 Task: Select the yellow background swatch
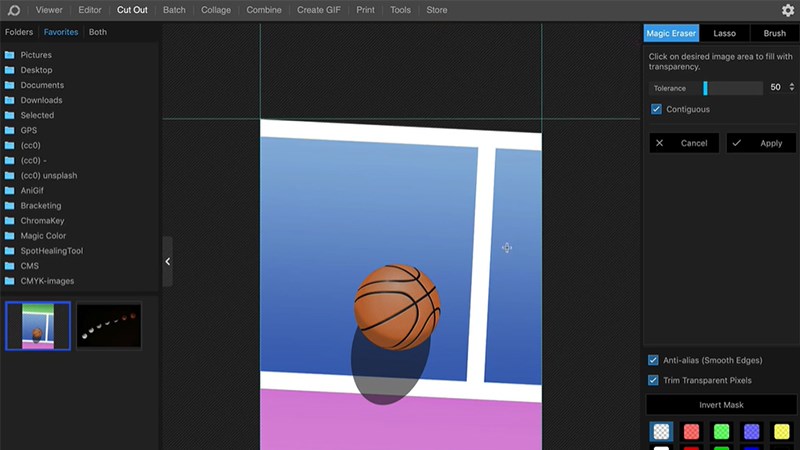click(781, 432)
